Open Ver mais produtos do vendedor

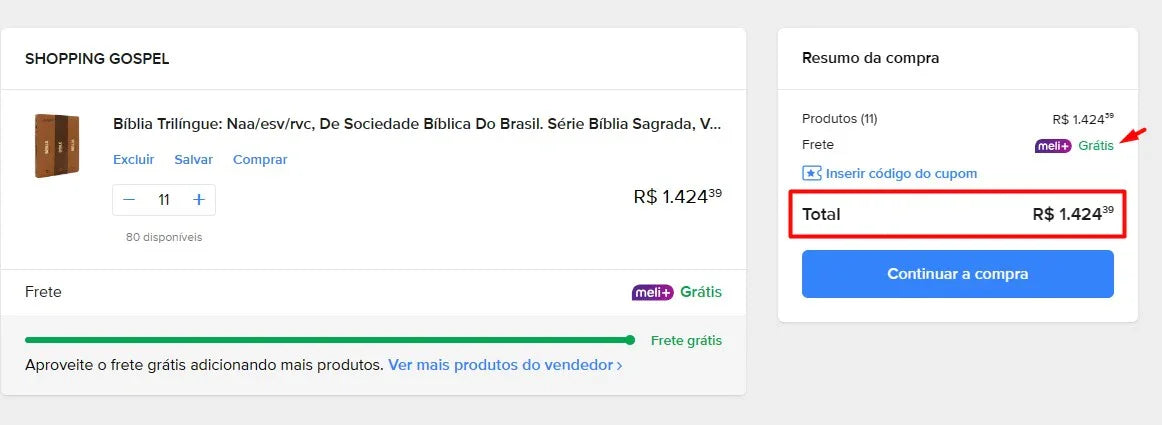tap(500, 365)
